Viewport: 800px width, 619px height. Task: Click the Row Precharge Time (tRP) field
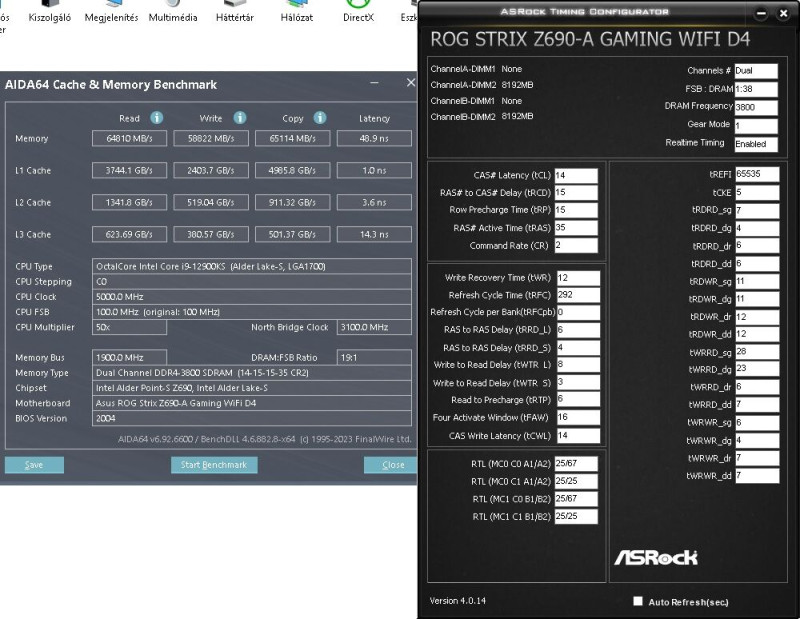point(576,210)
